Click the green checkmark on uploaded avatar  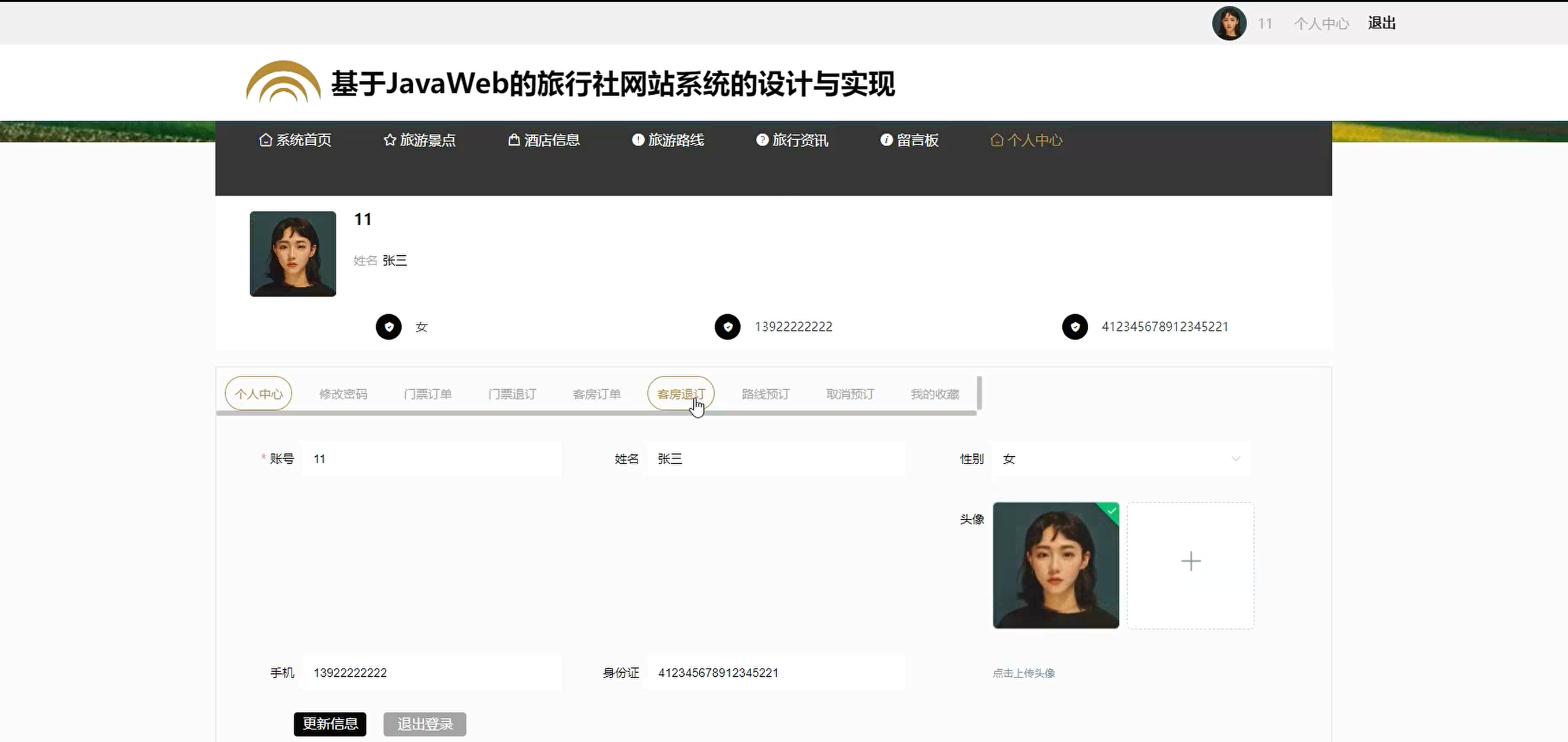click(x=1110, y=510)
